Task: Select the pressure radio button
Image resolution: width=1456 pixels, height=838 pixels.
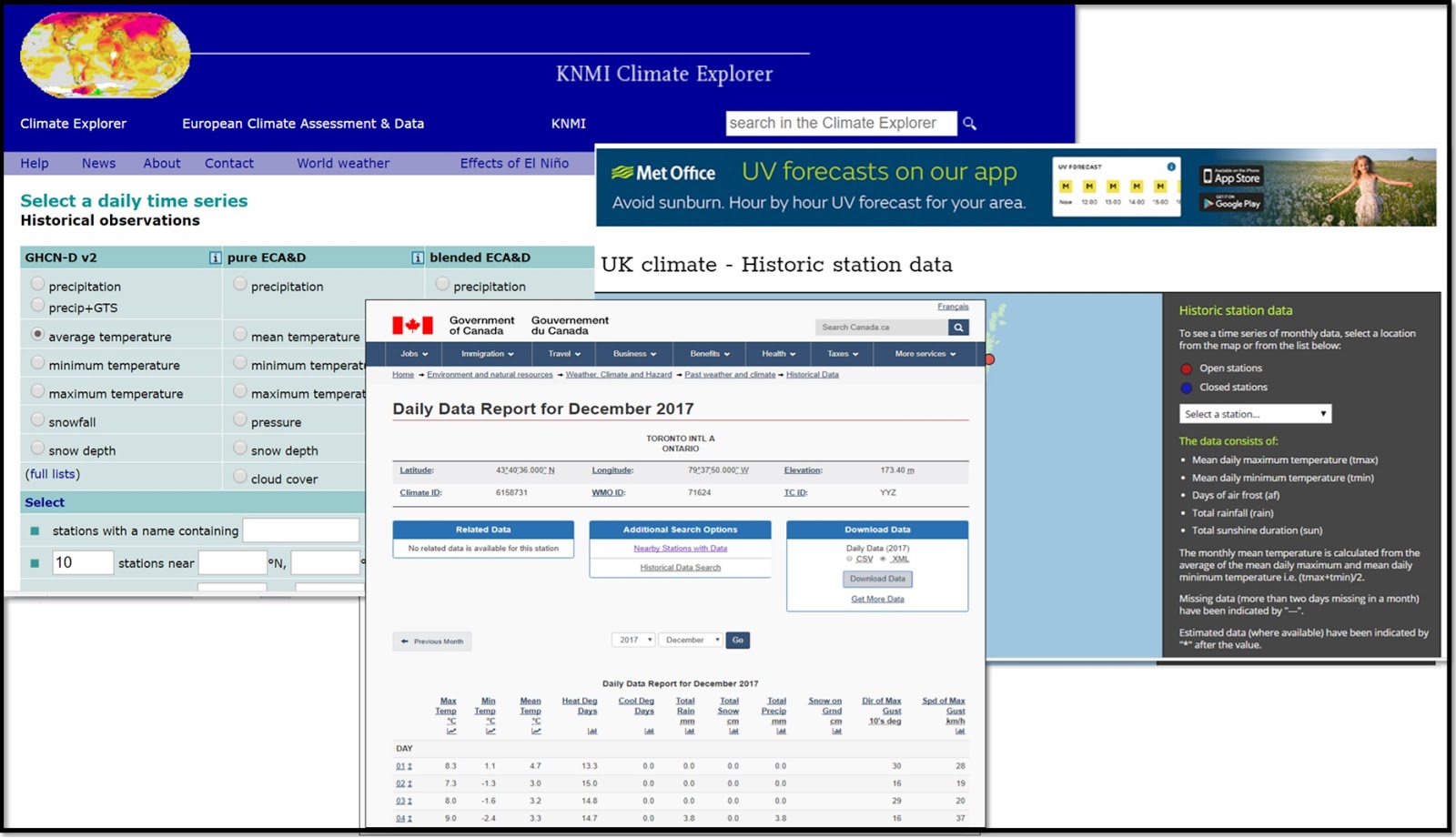Action: coord(240,420)
